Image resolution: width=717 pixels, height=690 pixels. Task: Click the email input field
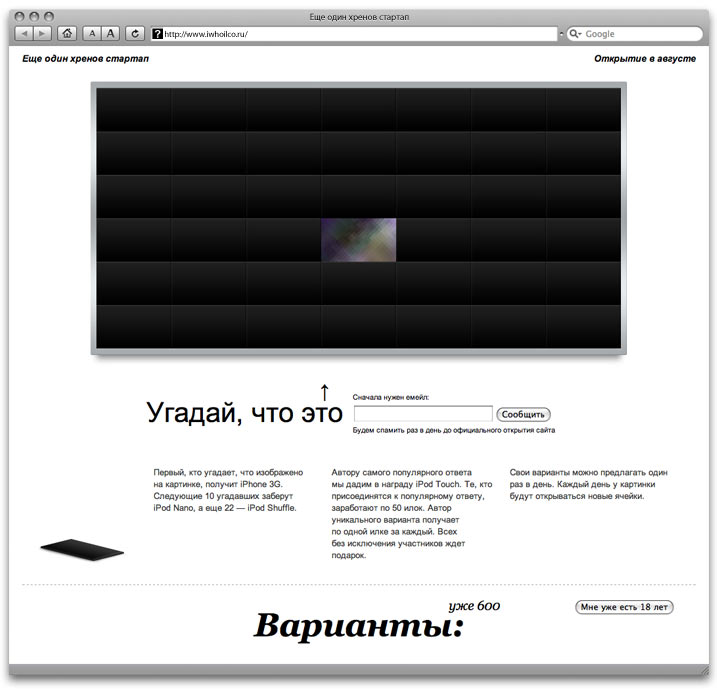(422, 414)
